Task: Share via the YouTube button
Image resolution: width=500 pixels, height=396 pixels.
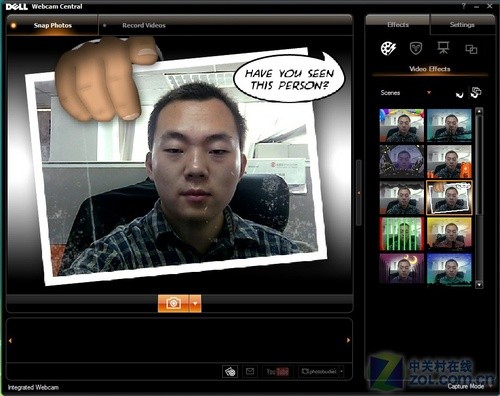Action: [x=277, y=371]
